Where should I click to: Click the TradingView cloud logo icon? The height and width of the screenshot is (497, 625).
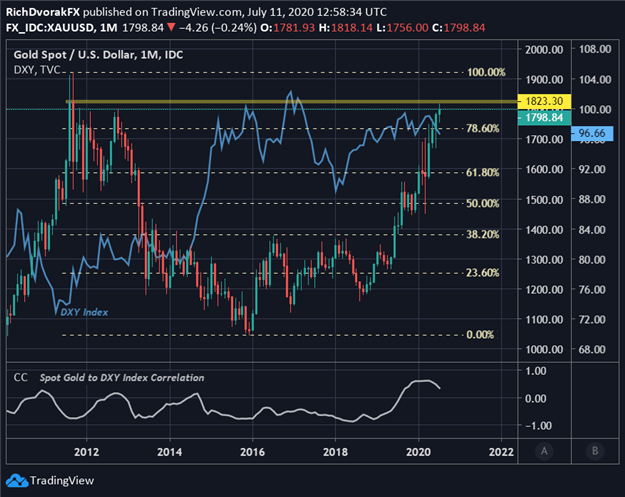(17, 481)
